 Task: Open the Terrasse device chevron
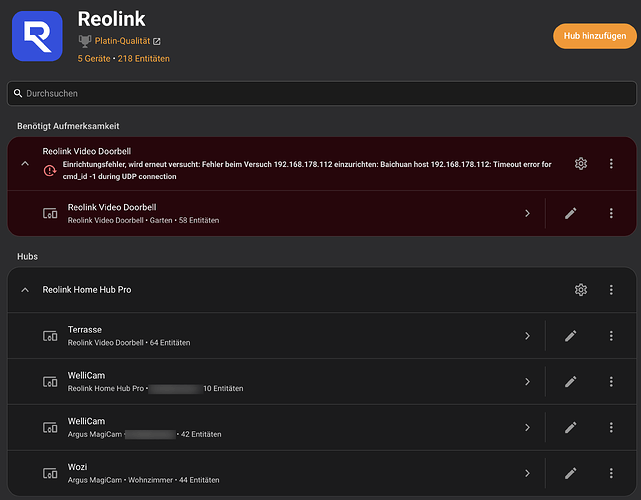pos(527,336)
